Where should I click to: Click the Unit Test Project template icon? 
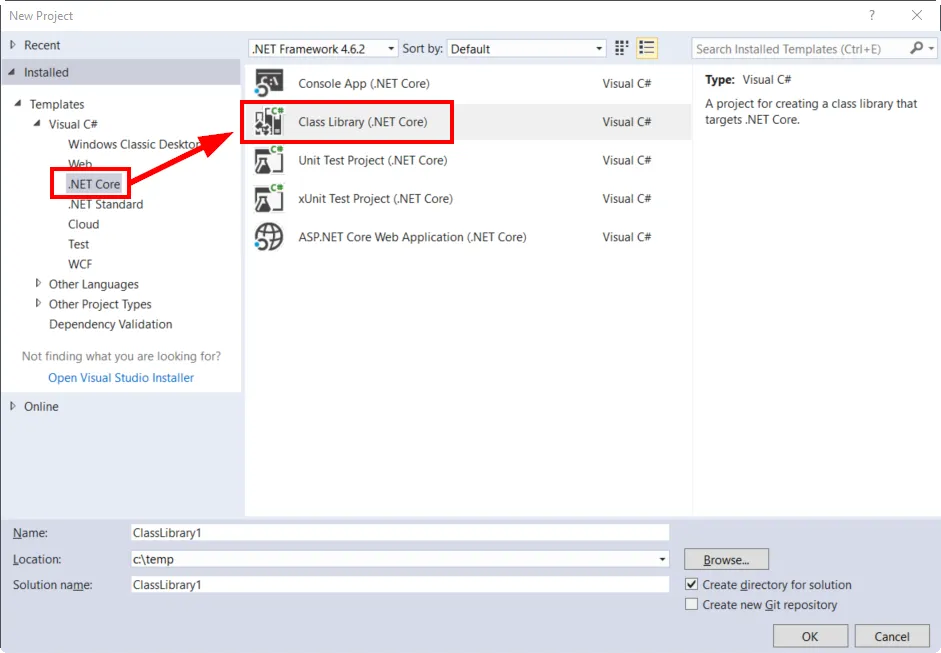click(269, 160)
